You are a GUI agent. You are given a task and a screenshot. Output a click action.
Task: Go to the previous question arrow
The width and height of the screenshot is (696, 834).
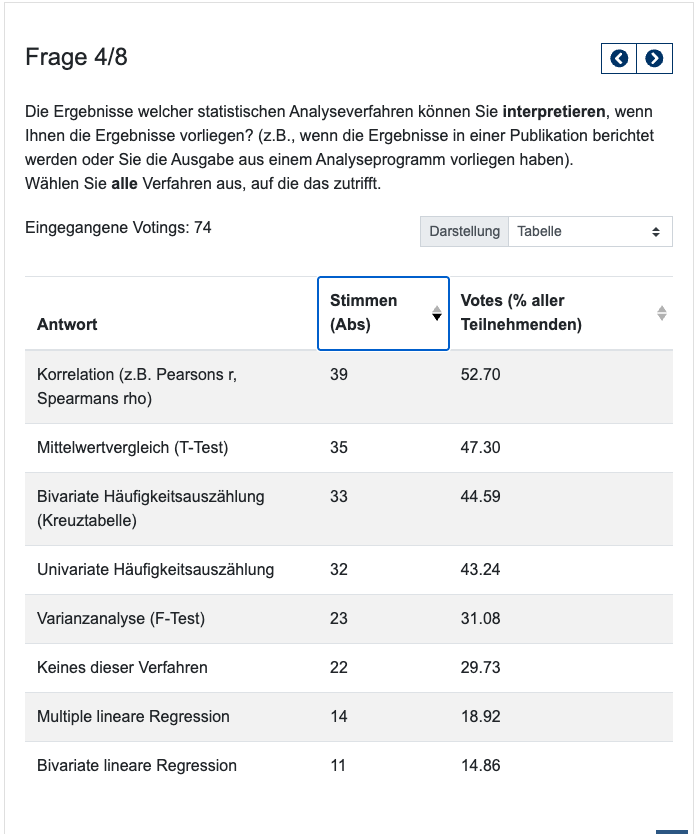pos(619,58)
